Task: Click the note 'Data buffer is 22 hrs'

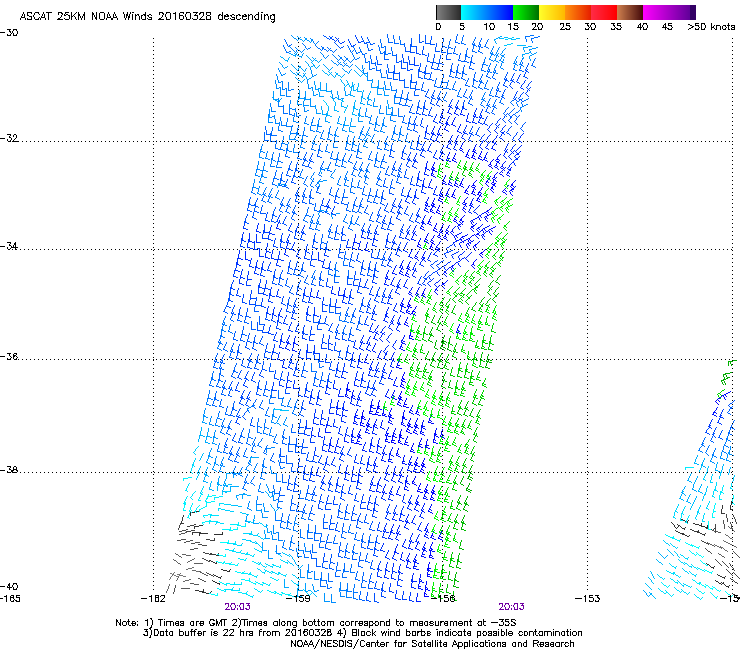Action: pyautogui.click(x=204, y=633)
